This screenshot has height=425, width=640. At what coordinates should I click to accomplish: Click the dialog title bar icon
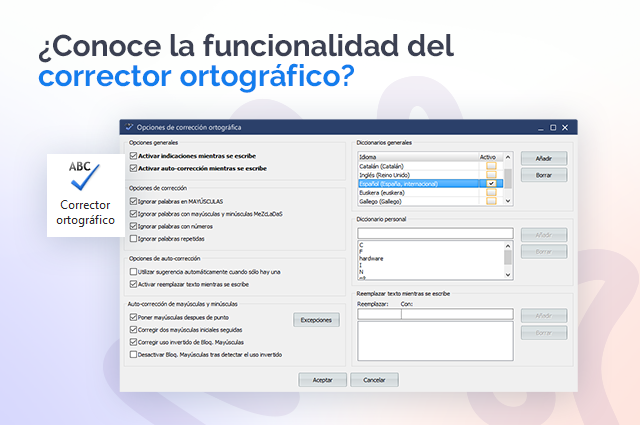pos(127,127)
